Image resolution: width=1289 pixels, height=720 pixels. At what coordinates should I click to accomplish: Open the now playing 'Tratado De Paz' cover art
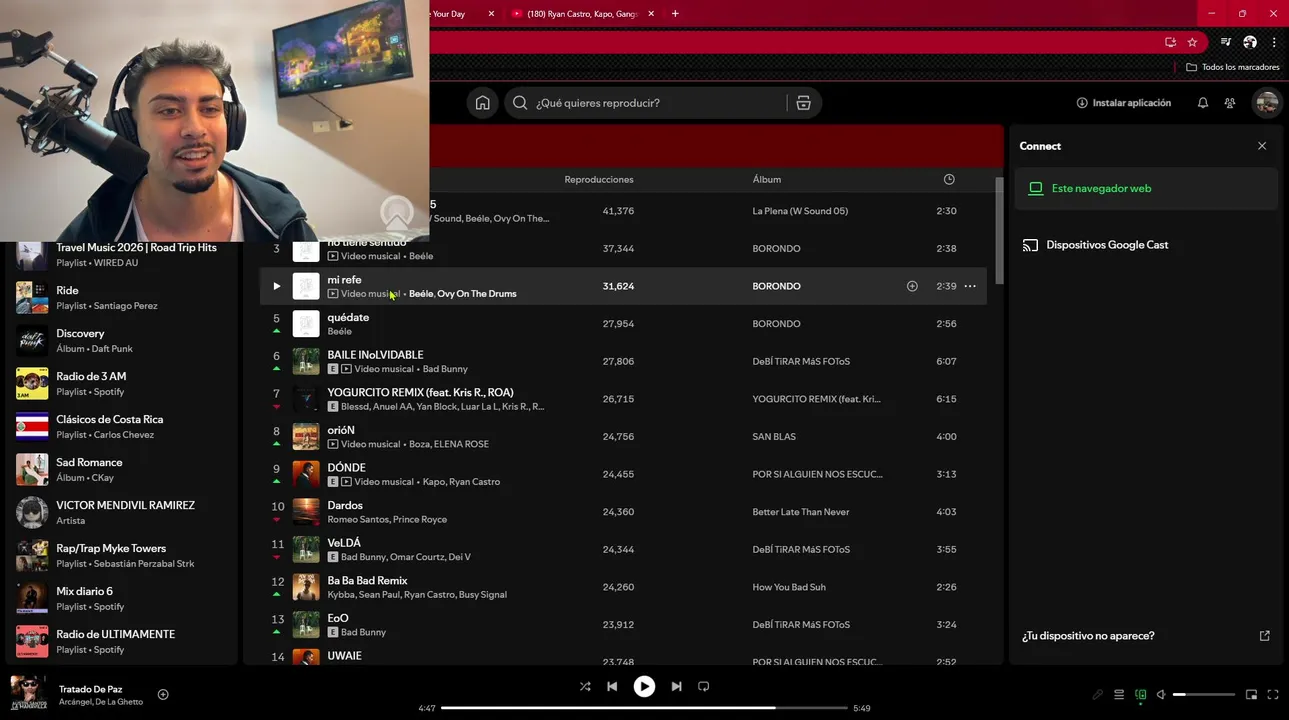point(28,694)
